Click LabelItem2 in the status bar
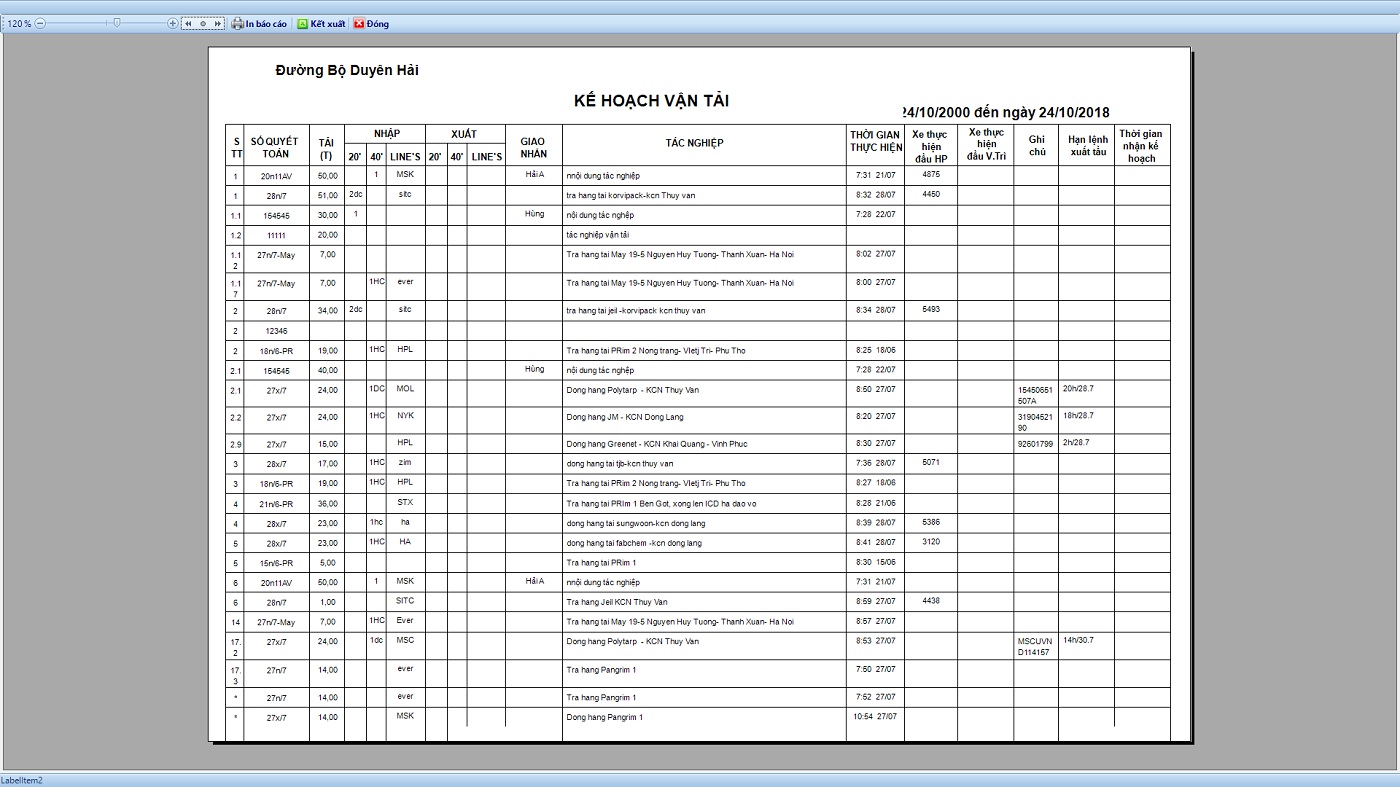Image resolution: width=1400 pixels, height=787 pixels. (22, 780)
